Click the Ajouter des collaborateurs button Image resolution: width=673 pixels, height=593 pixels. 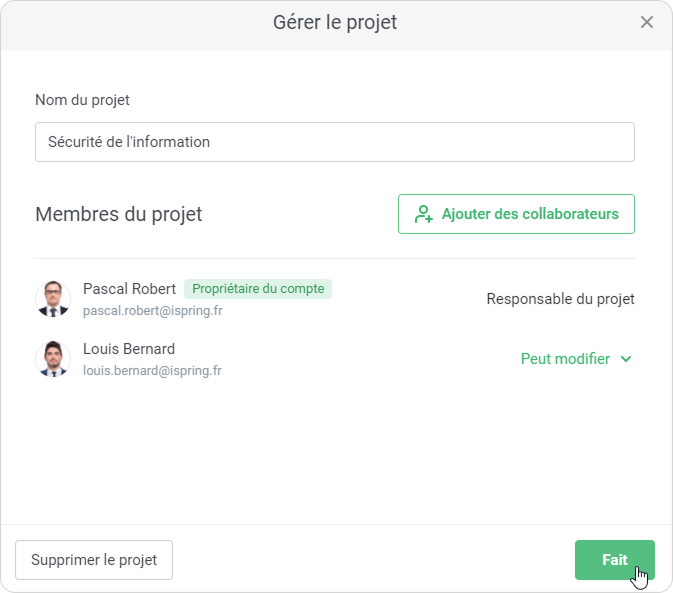[516, 214]
